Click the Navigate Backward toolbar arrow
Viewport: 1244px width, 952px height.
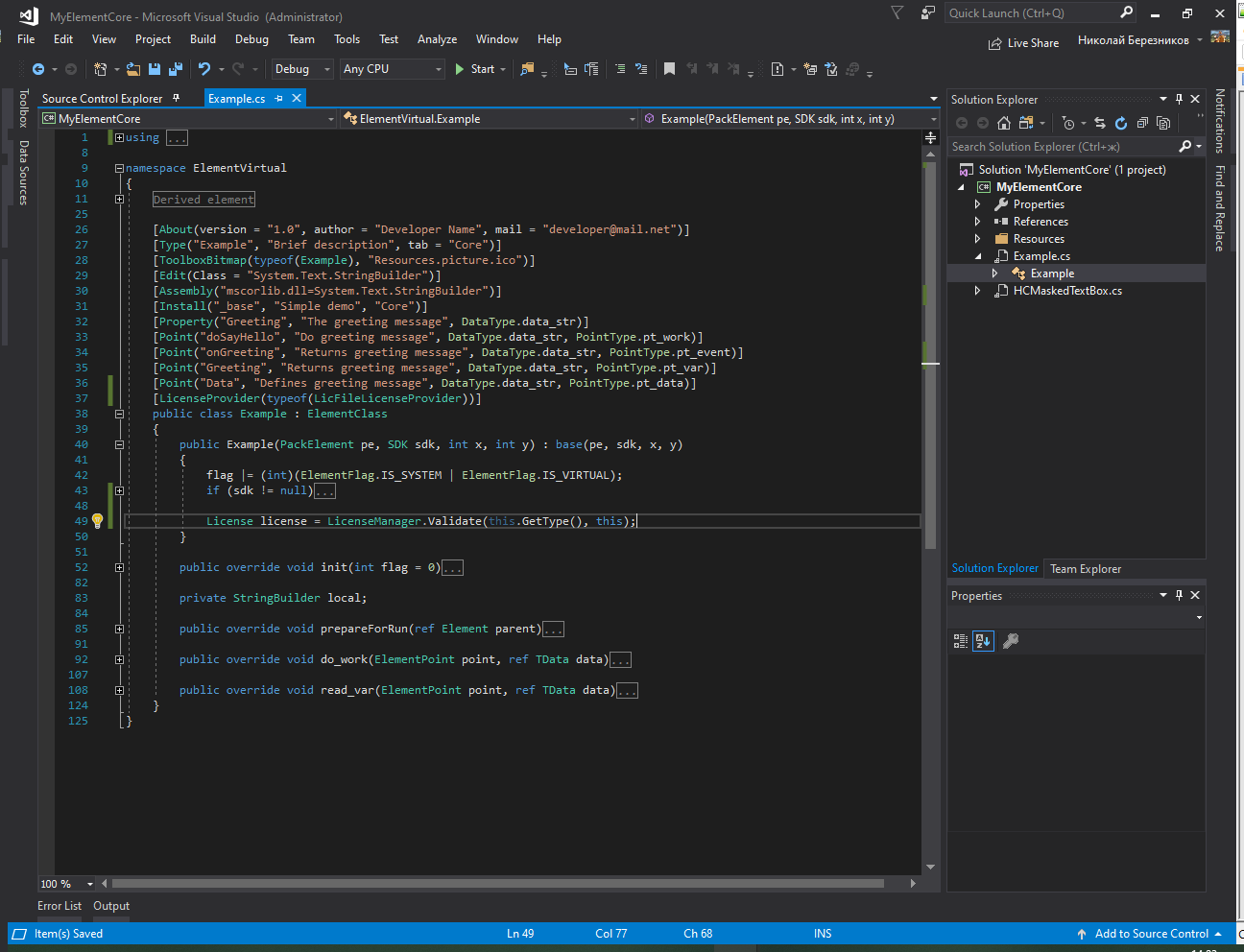pos(38,69)
